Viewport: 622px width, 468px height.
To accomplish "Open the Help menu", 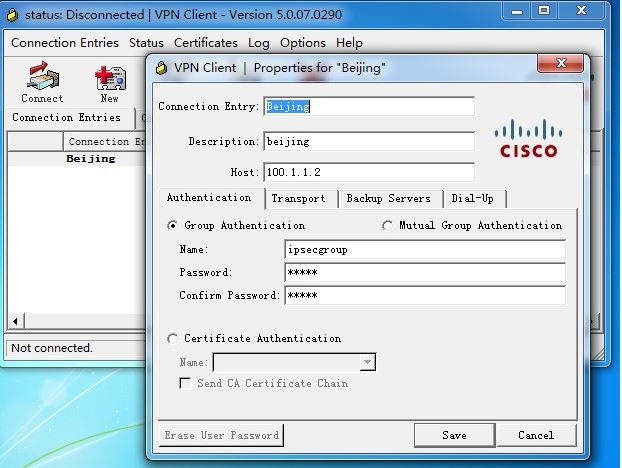I will click(x=349, y=43).
